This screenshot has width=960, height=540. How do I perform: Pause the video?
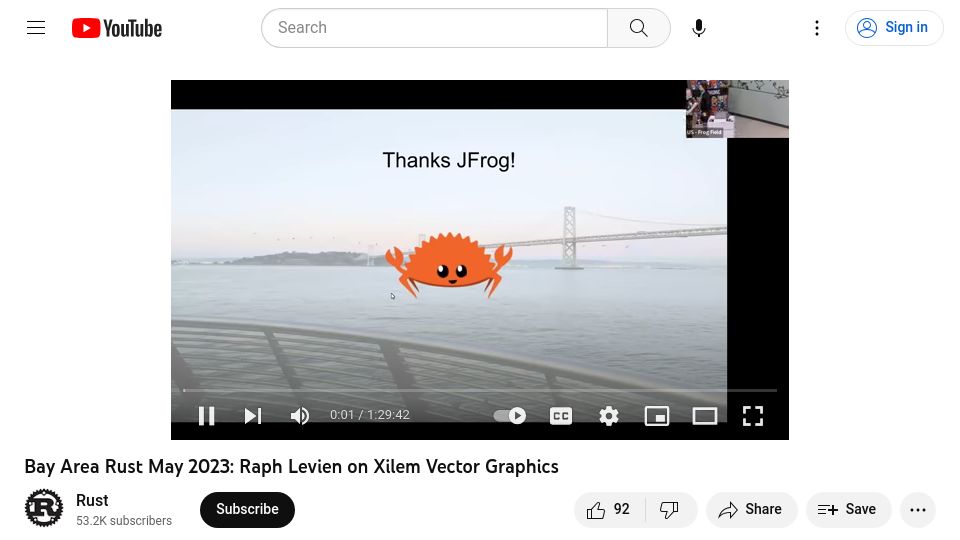pyautogui.click(x=207, y=416)
